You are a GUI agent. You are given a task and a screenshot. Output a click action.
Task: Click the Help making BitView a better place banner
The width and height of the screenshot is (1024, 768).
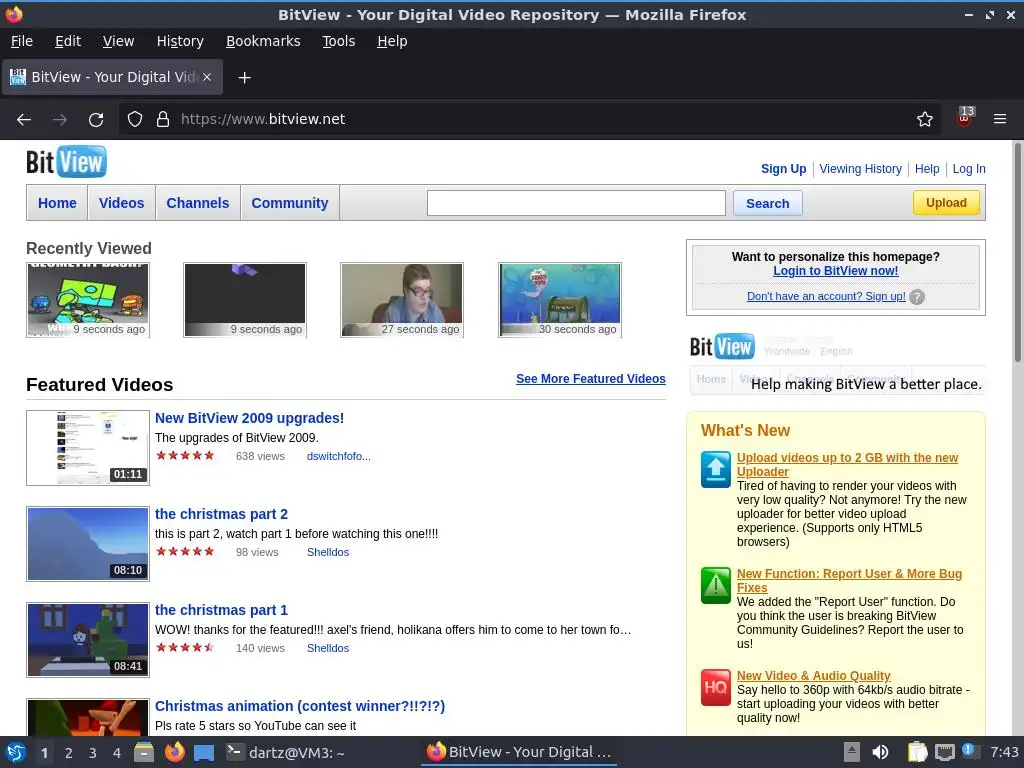pos(836,363)
